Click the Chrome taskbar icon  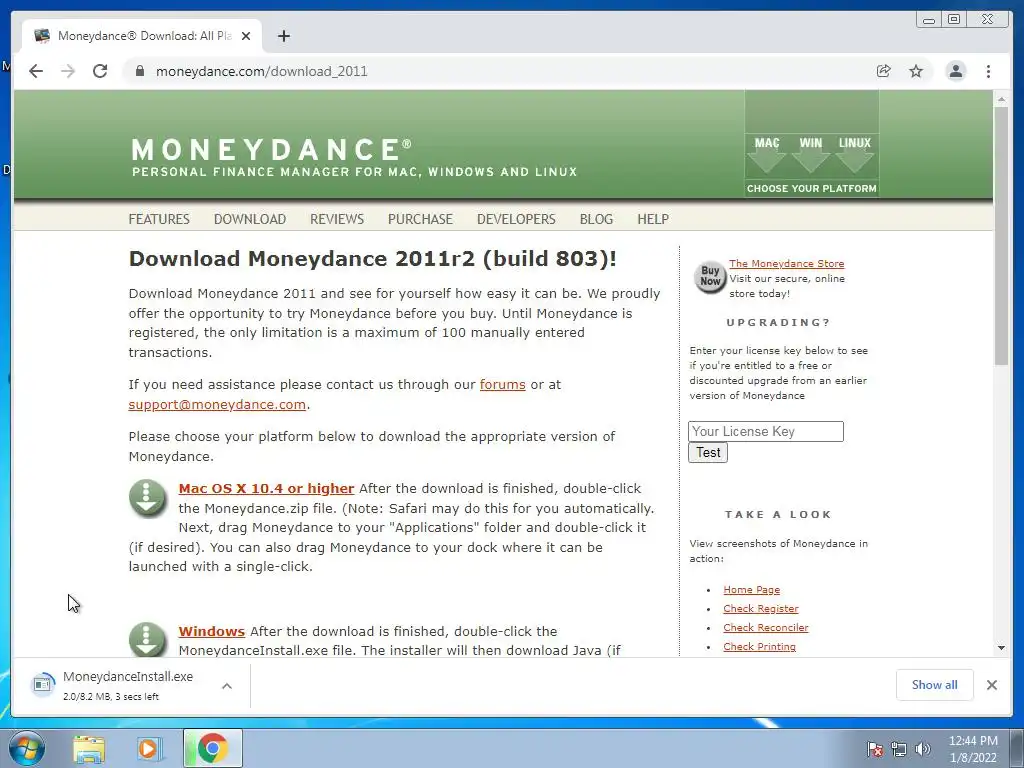tap(213, 748)
